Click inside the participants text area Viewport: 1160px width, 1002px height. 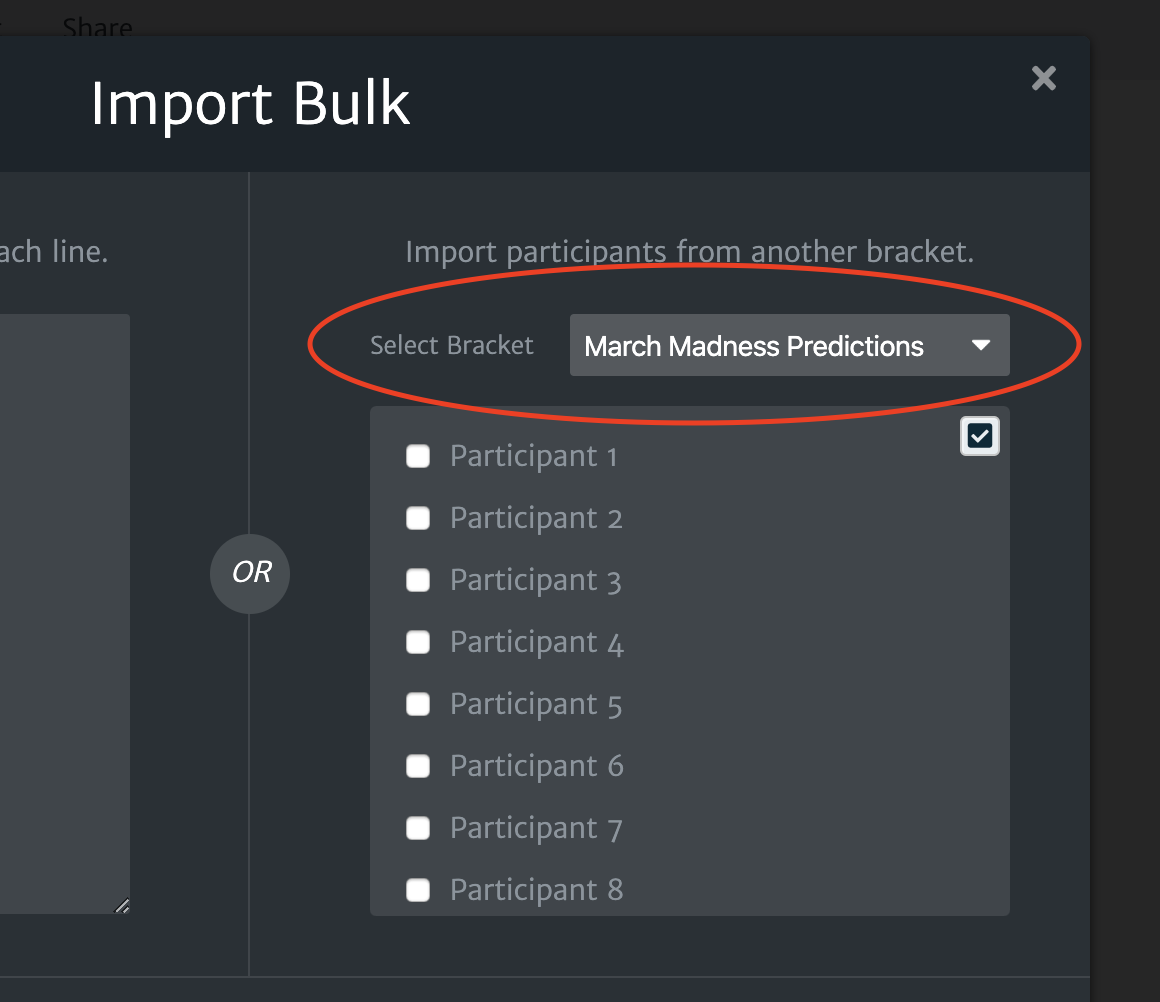[x=64, y=613]
